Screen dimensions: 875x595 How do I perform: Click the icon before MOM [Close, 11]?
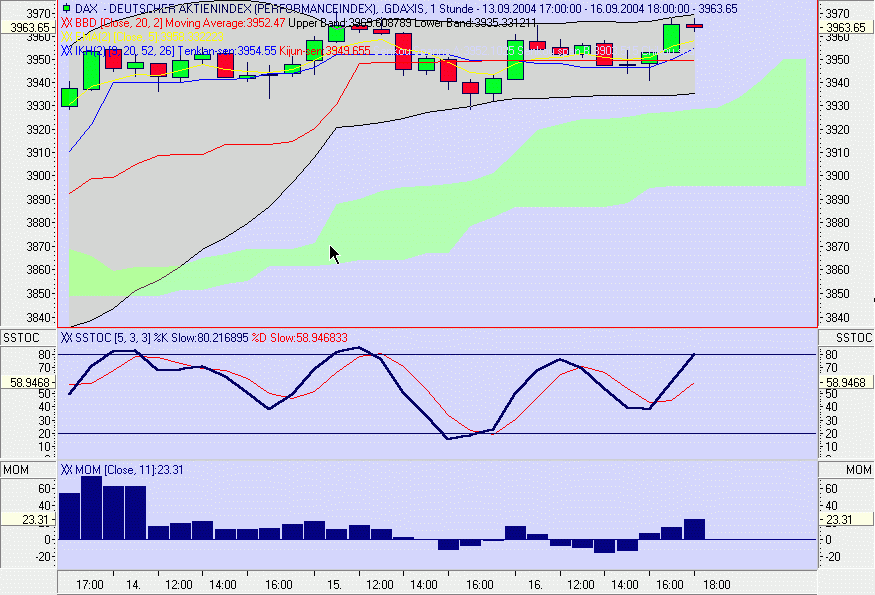point(66,469)
